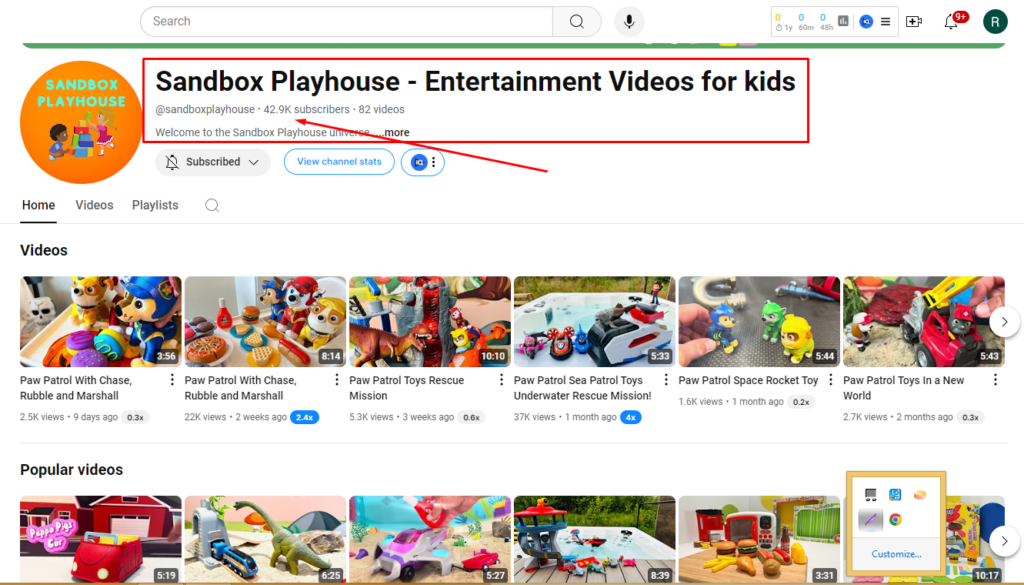This screenshot has width=1024, height=585.
Task: Click the @sandboxplayhouse handle text
Action: [x=205, y=110]
